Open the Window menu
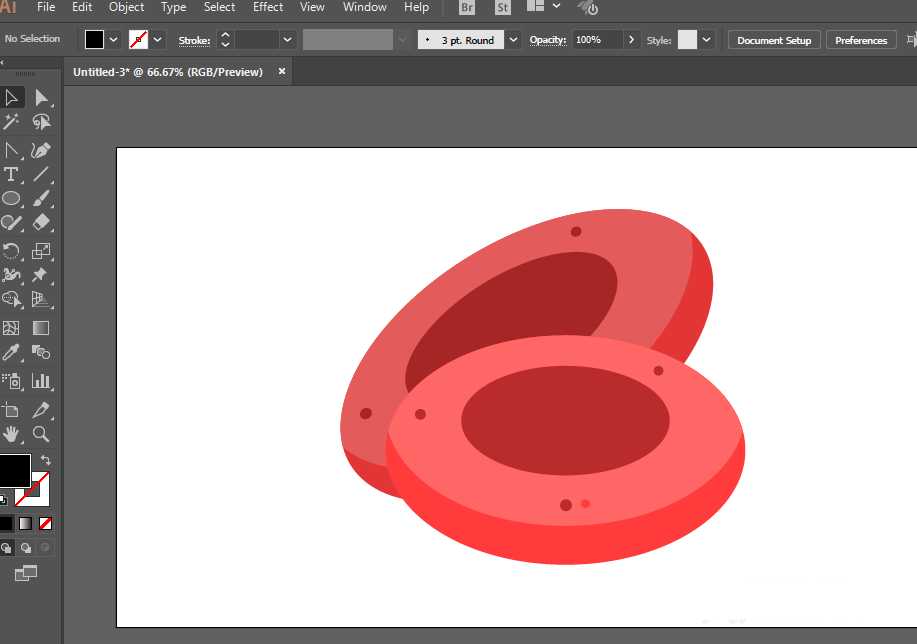 [364, 8]
